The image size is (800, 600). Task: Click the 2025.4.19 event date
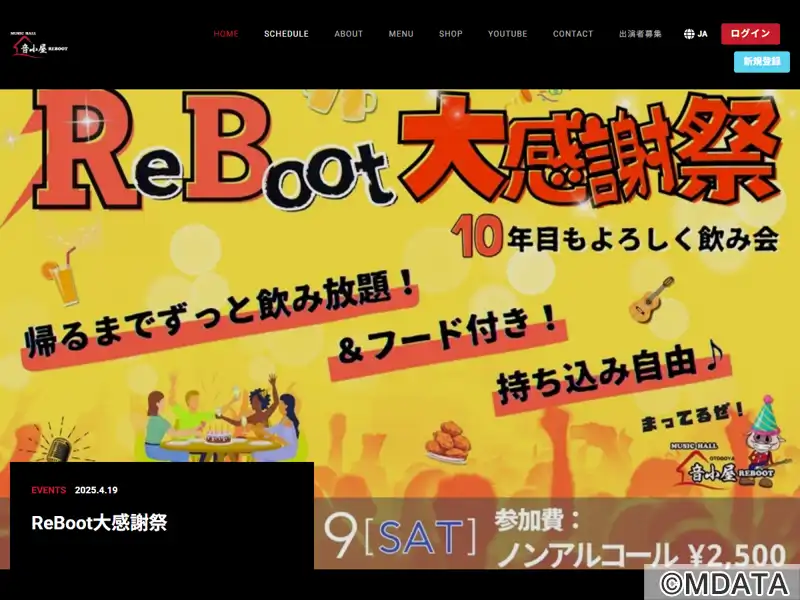[x=96, y=490]
